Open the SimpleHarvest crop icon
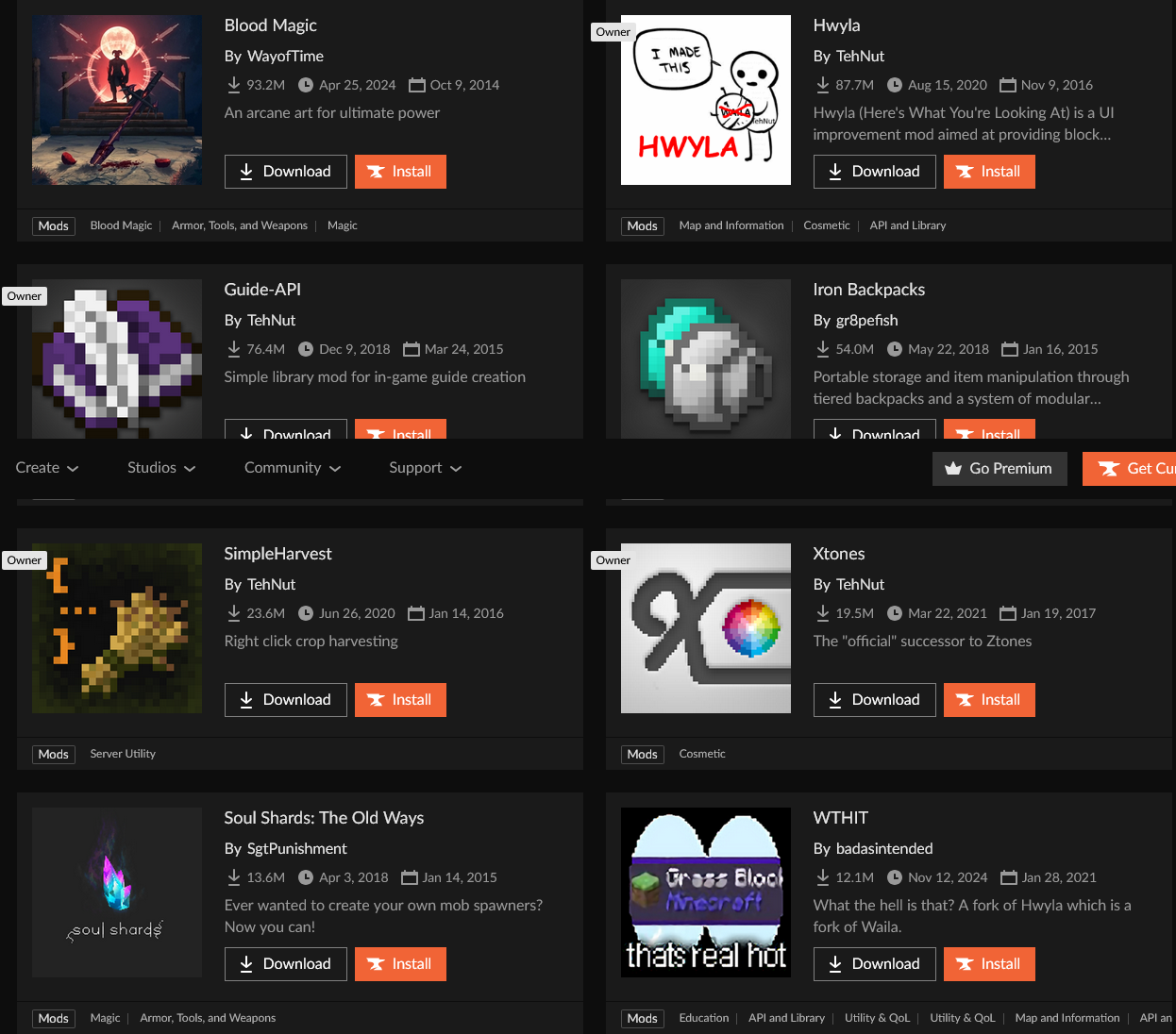1176x1034 pixels. [x=117, y=628]
